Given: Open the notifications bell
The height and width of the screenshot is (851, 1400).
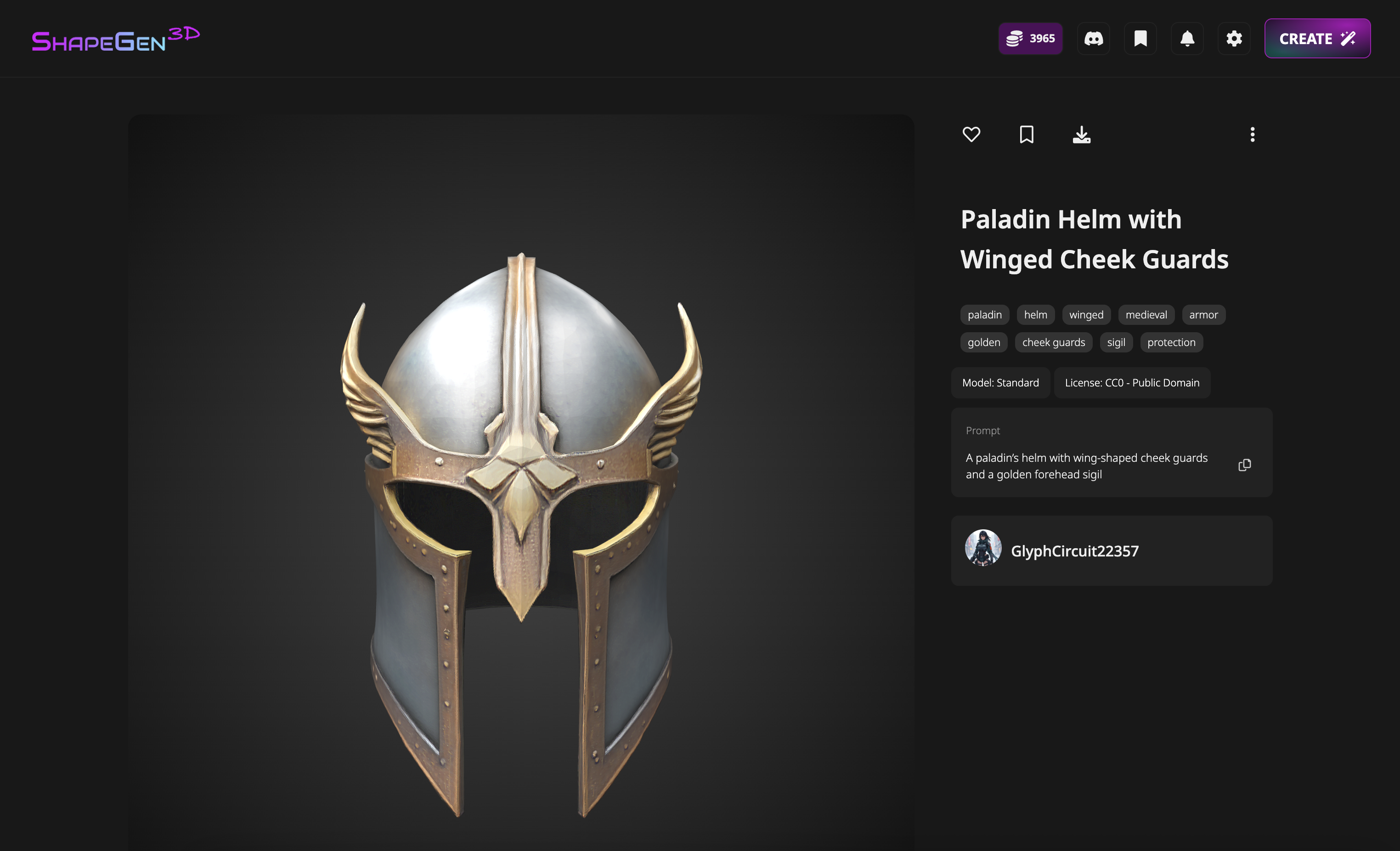Looking at the screenshot, I should [1187, 39].
